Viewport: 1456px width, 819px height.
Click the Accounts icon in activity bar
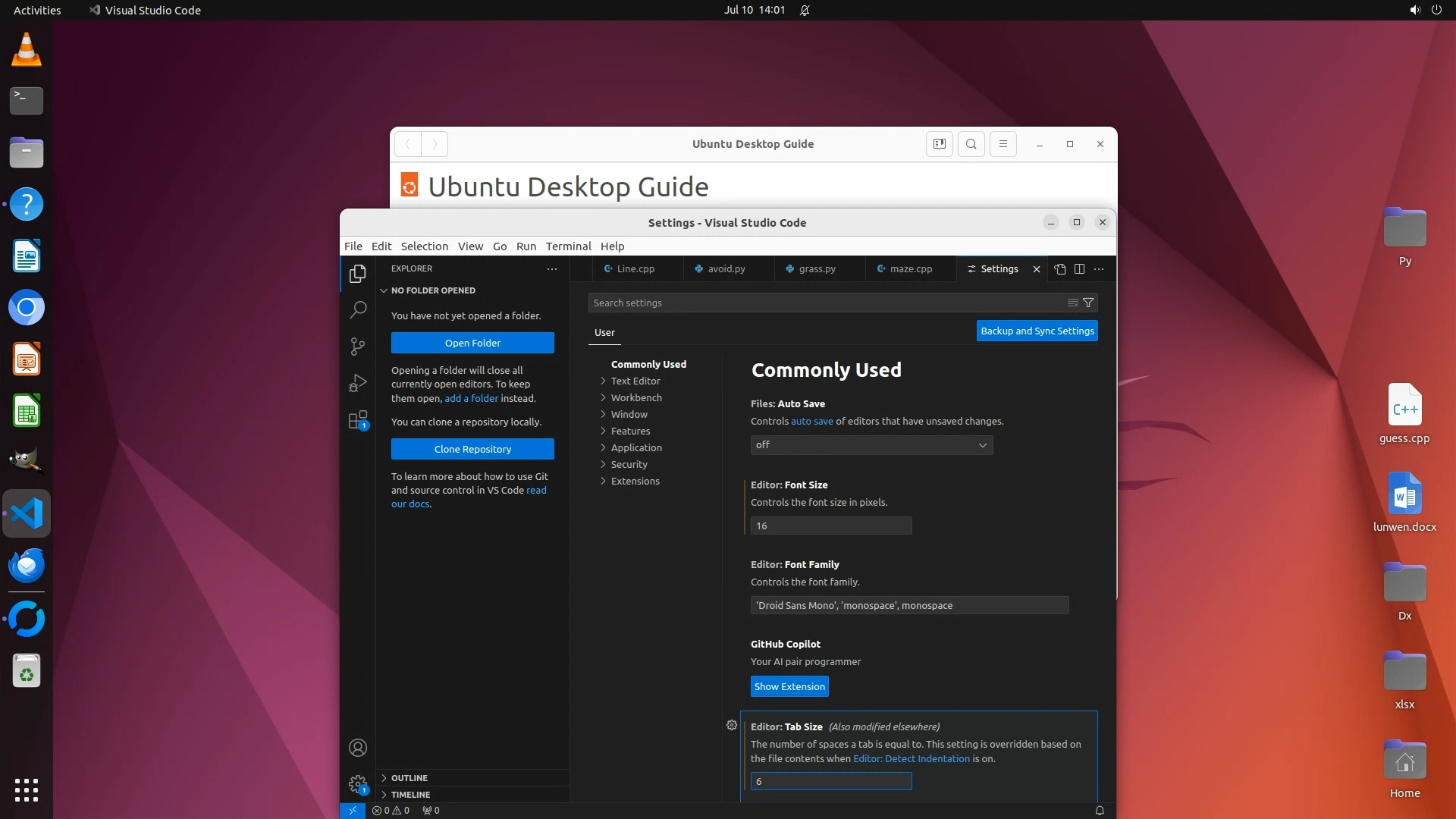click(358, 748)
